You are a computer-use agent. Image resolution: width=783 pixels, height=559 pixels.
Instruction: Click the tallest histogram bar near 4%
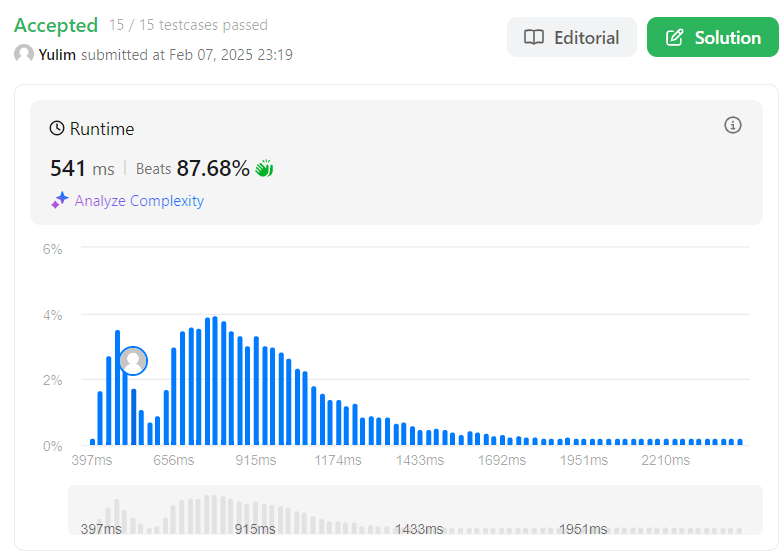(x=215, y=381)
